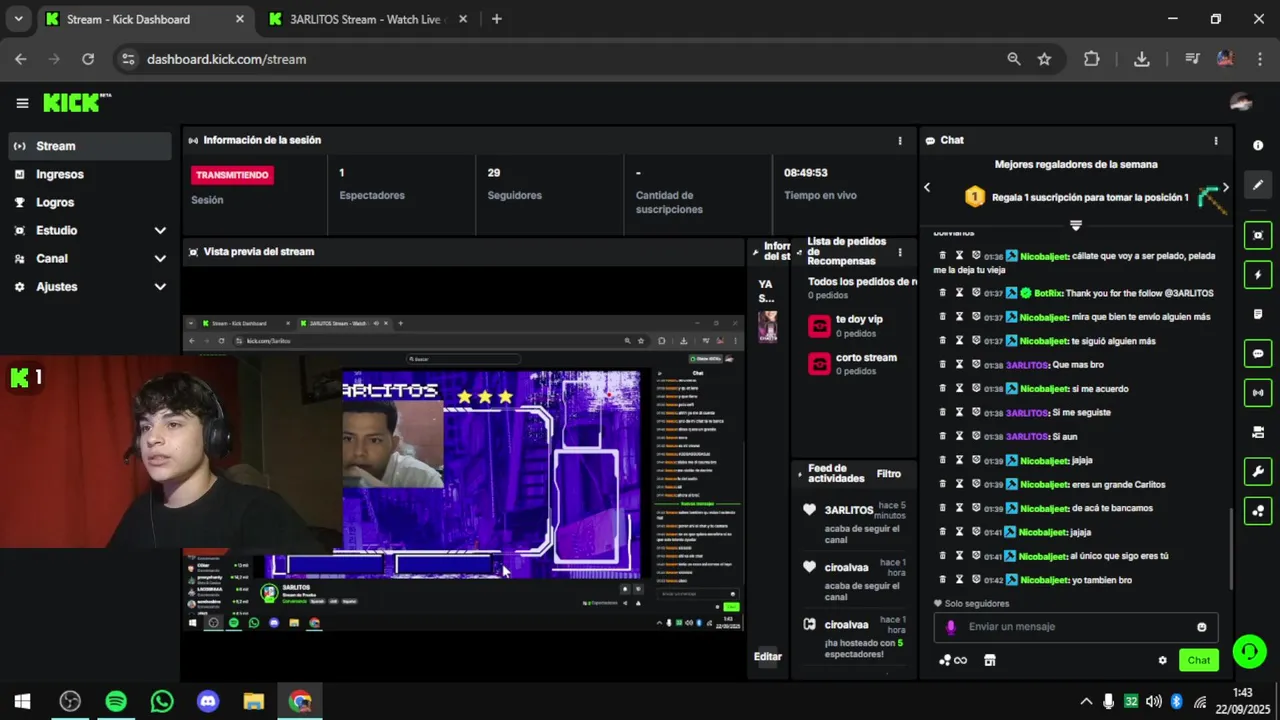Open a new browser tab
Image resolution: width=1280 pixels, height=720 pixels.
click(497, 19)
